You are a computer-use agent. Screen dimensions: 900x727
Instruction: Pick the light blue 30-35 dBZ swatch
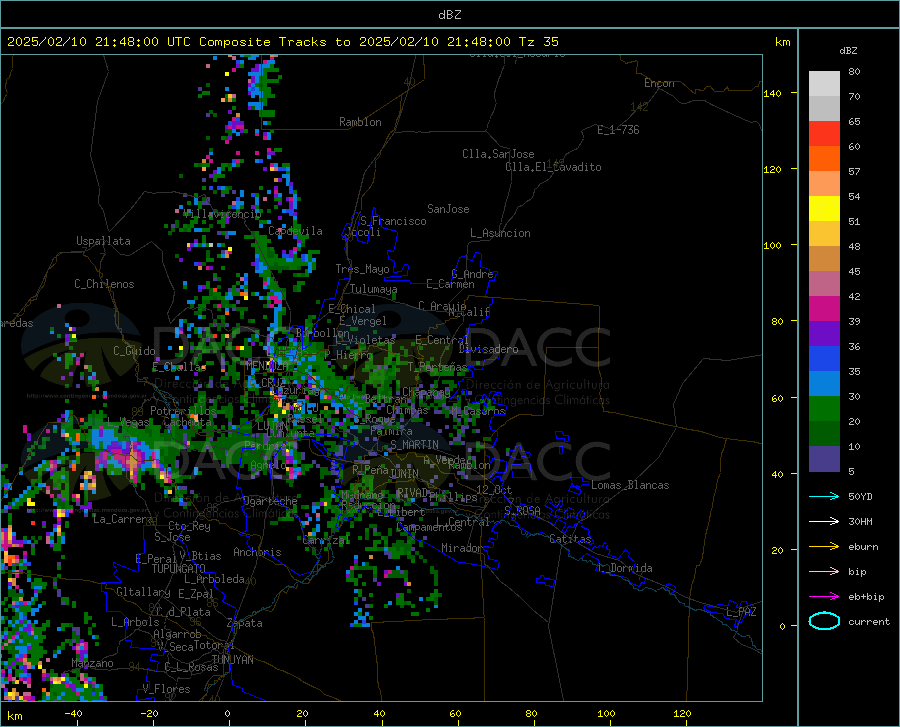[824, 384]
